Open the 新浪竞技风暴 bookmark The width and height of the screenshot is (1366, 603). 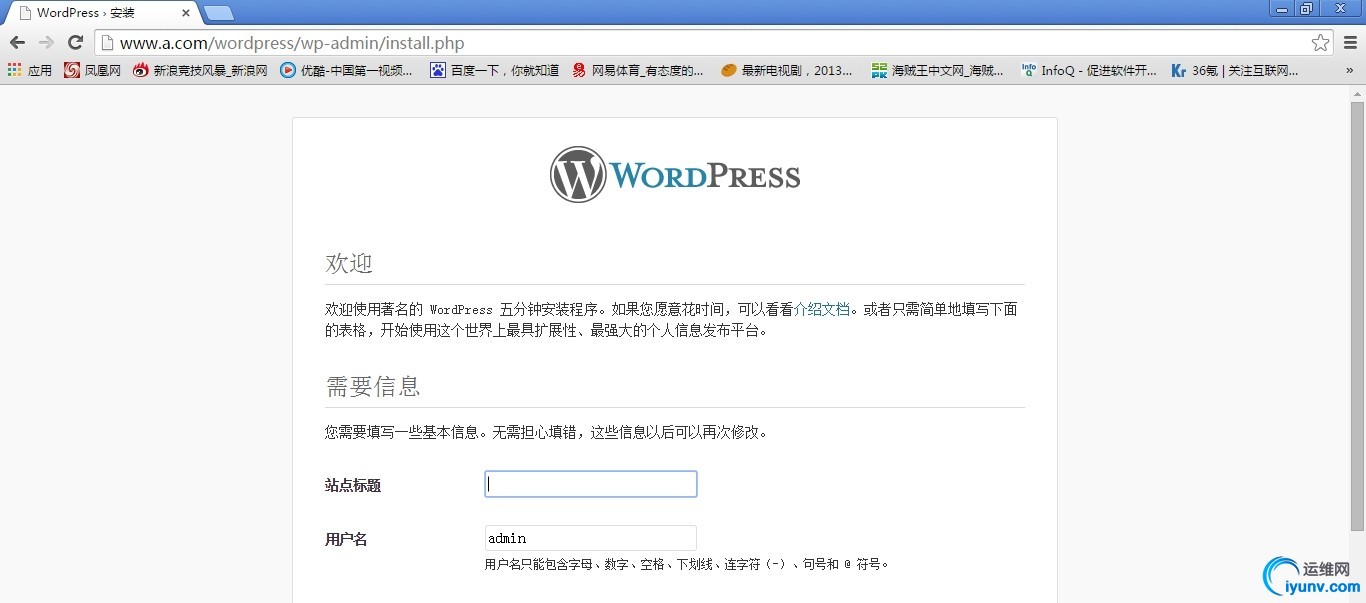[200, 71]
